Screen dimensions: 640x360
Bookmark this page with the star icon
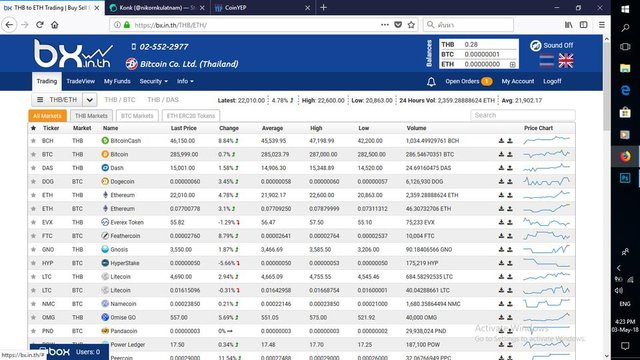[x=411, y=25]
